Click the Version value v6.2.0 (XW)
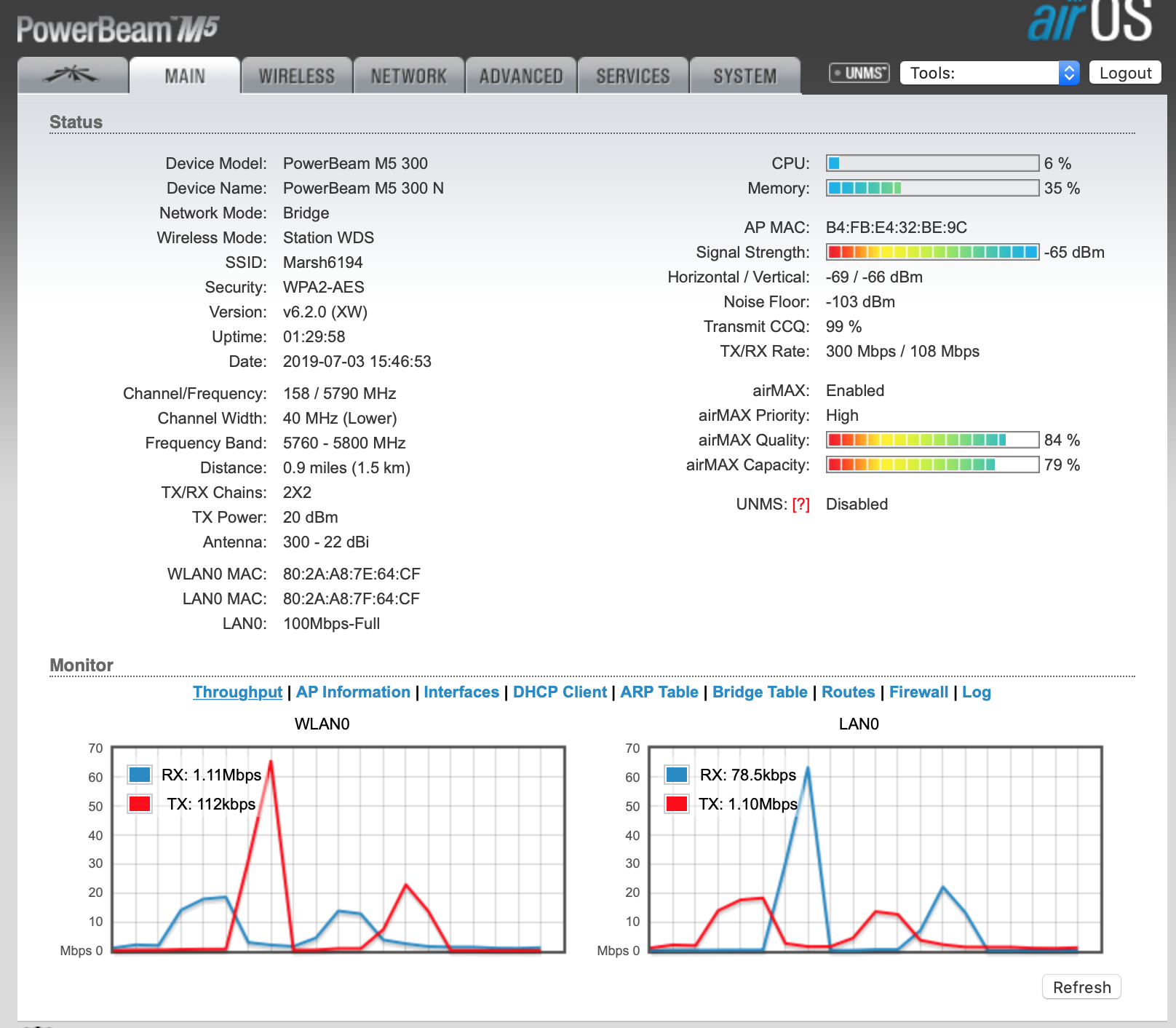This screenshot has height=1028, width=1176. [325, 312]
